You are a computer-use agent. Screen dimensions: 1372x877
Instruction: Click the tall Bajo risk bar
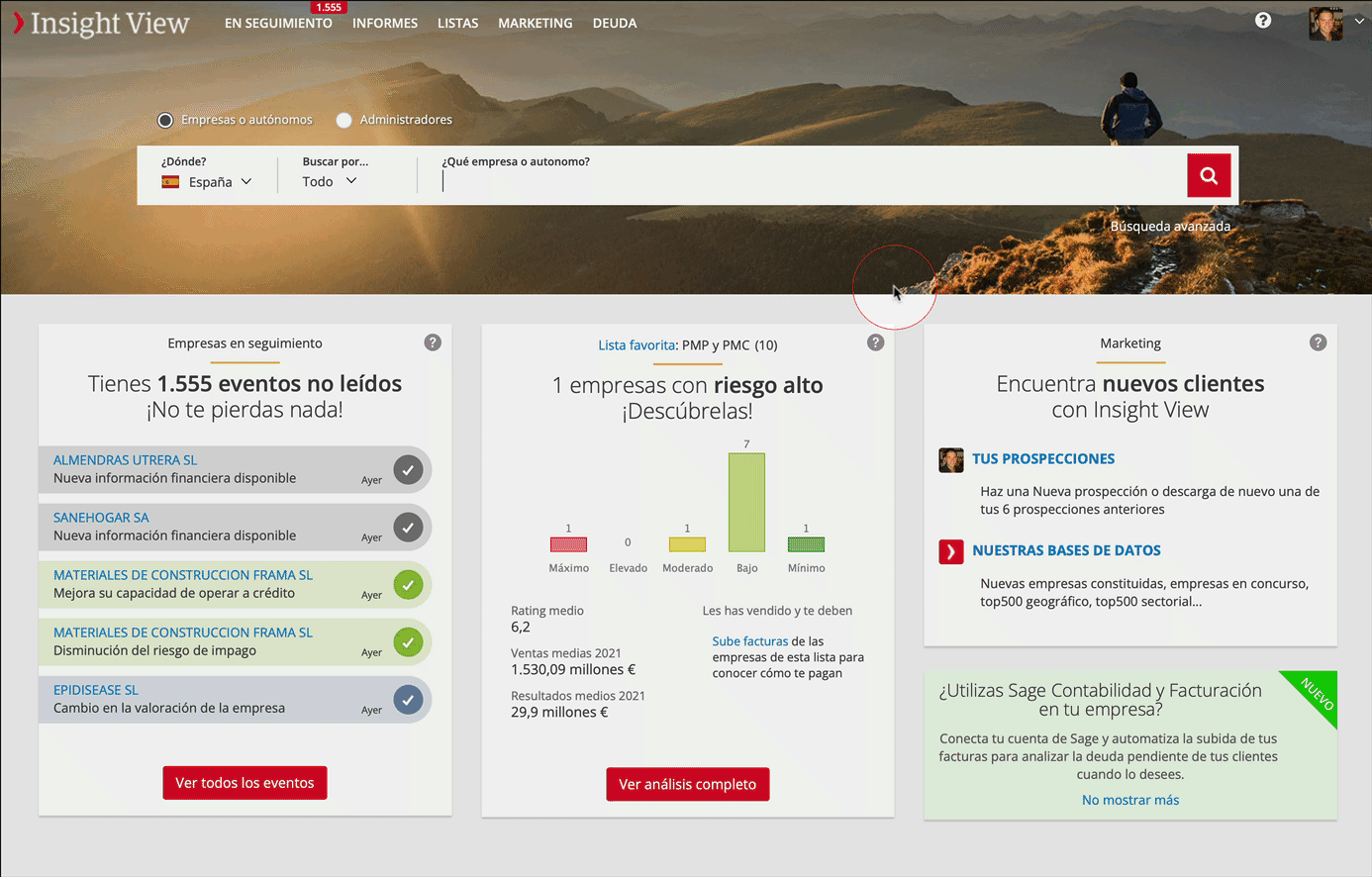[x=746, y=502]
